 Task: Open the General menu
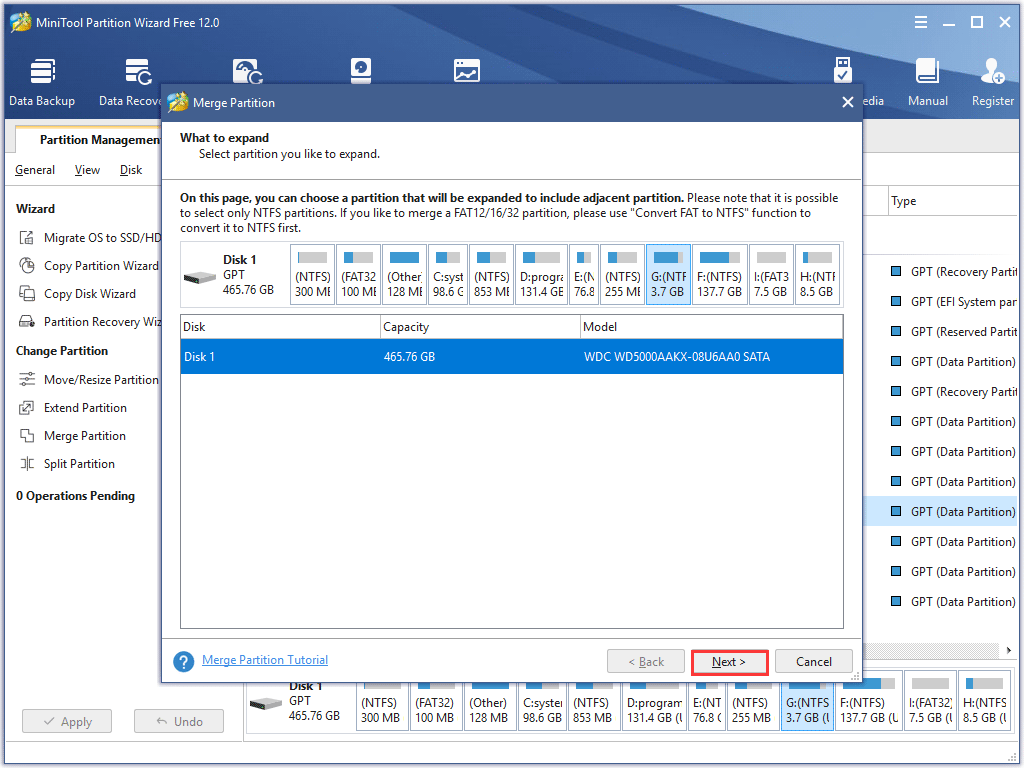pyautogui.click(x=35, y=169)
